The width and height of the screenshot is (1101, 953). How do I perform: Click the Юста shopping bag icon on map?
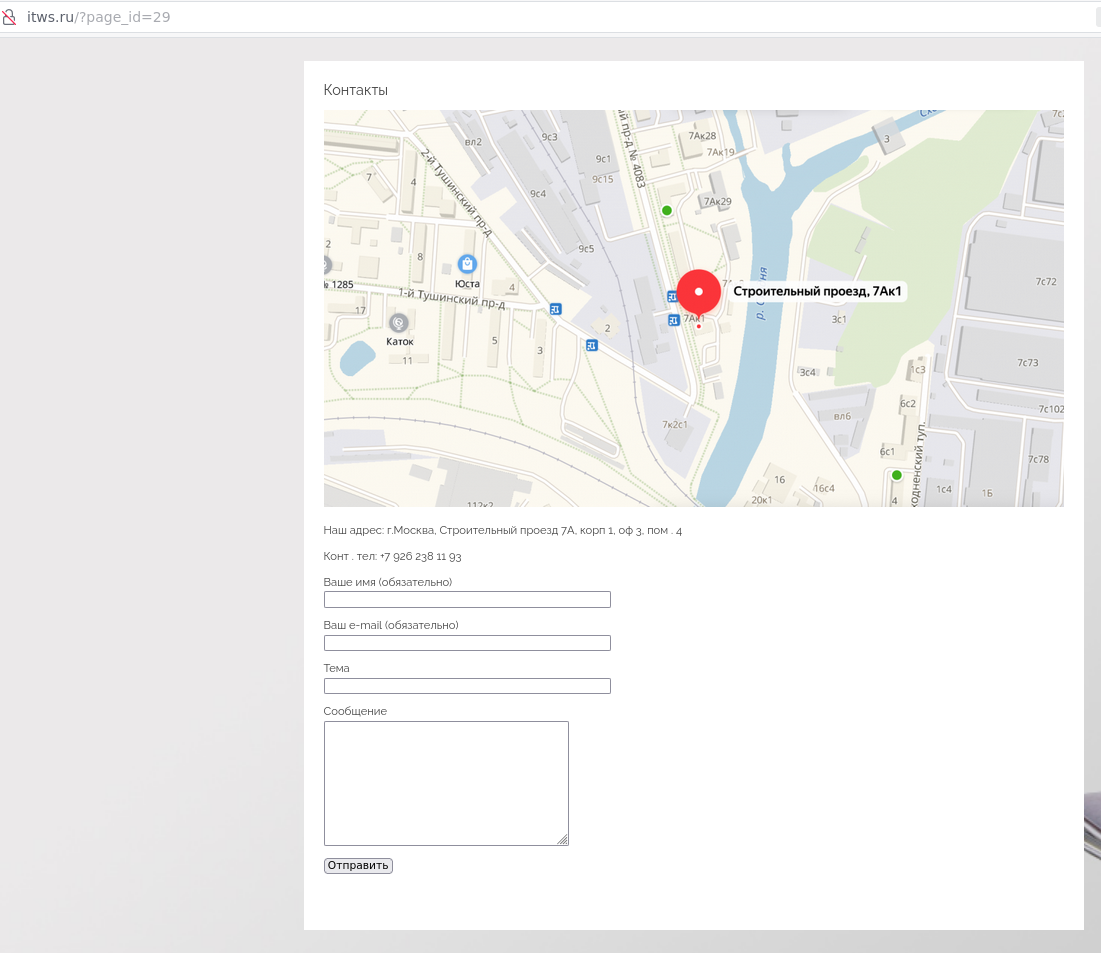click(x=467, y=264)
